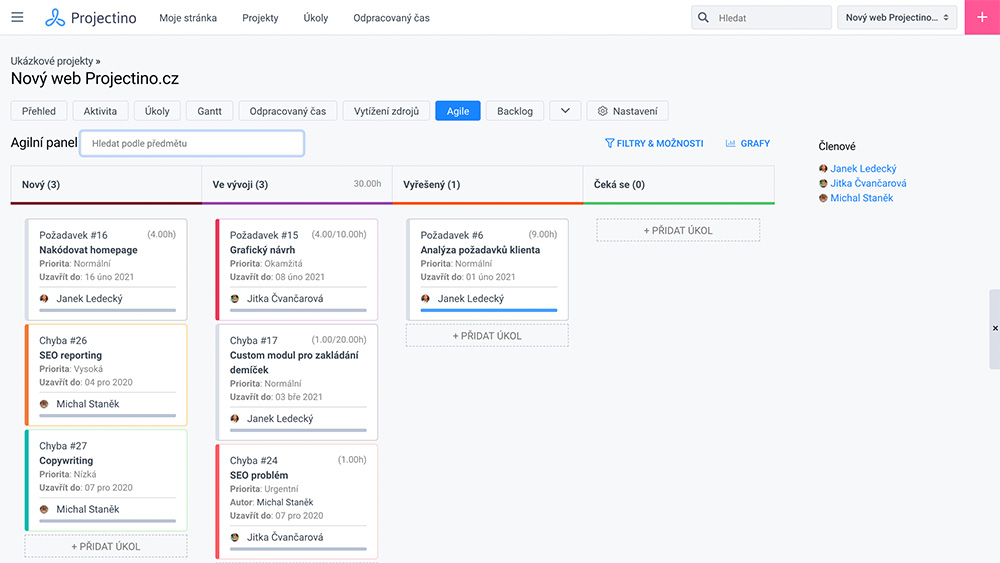Add task in Čeká se column
Viewport: 1000px width, 563px height.
[x=678, y=230]
